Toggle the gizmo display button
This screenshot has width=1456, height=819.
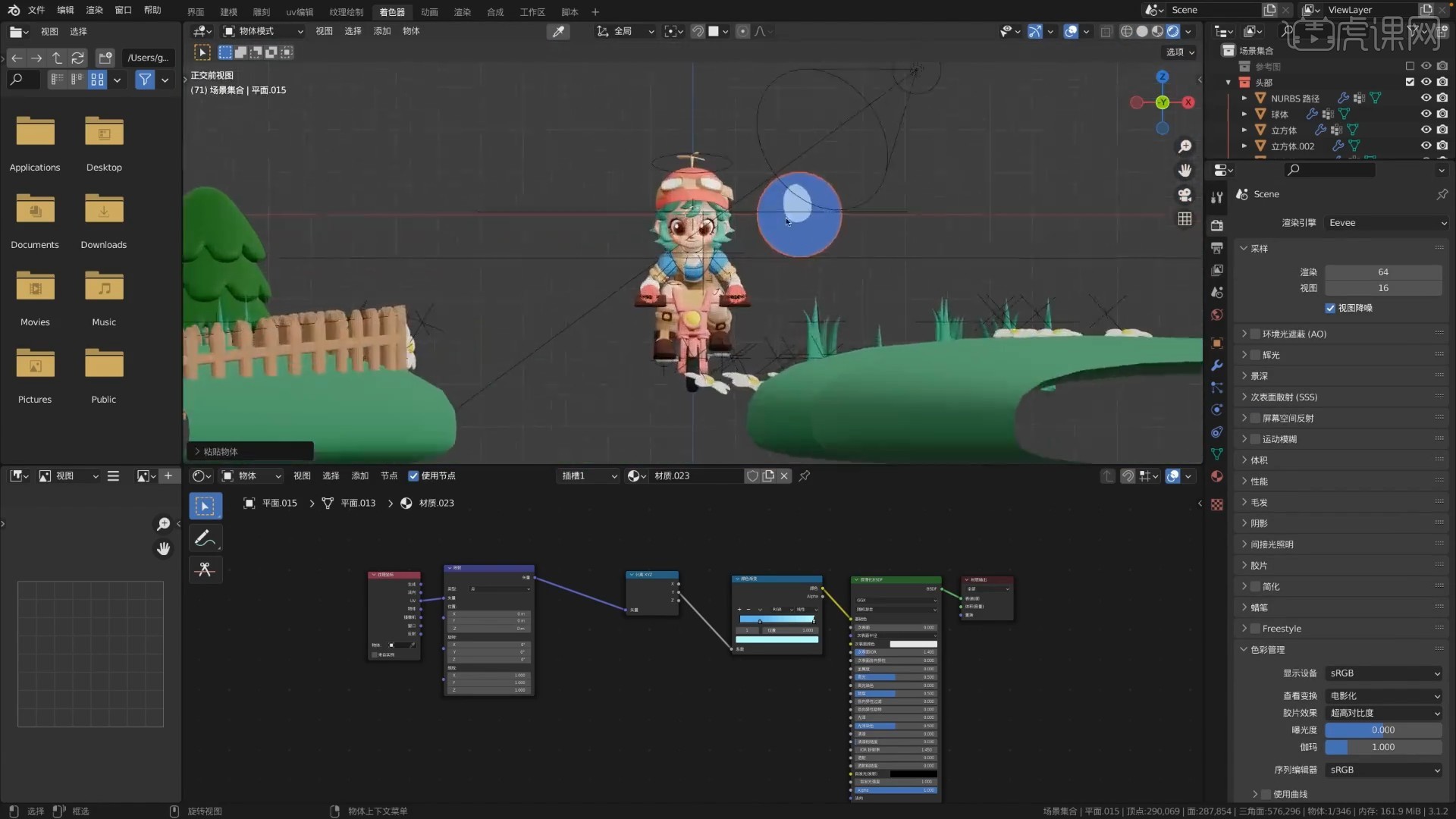[x=1035, y=31]
